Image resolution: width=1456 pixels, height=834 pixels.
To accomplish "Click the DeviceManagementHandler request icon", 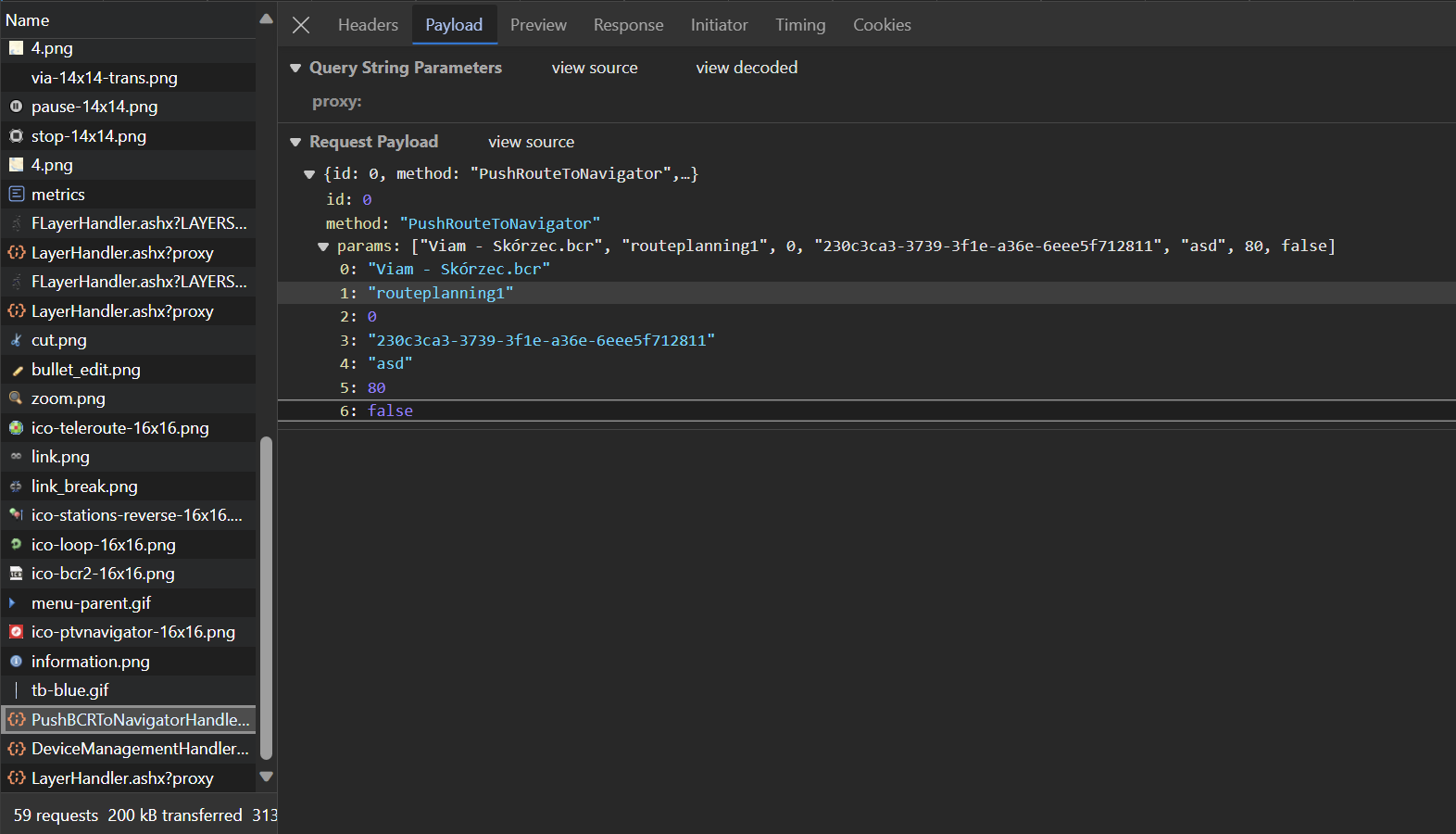I will pos(16,749).
